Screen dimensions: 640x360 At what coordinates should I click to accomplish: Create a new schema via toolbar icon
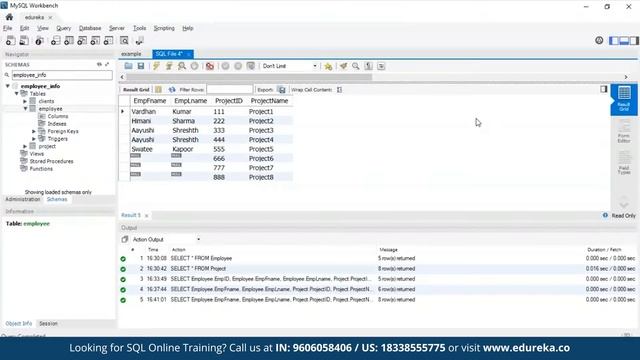56,40
